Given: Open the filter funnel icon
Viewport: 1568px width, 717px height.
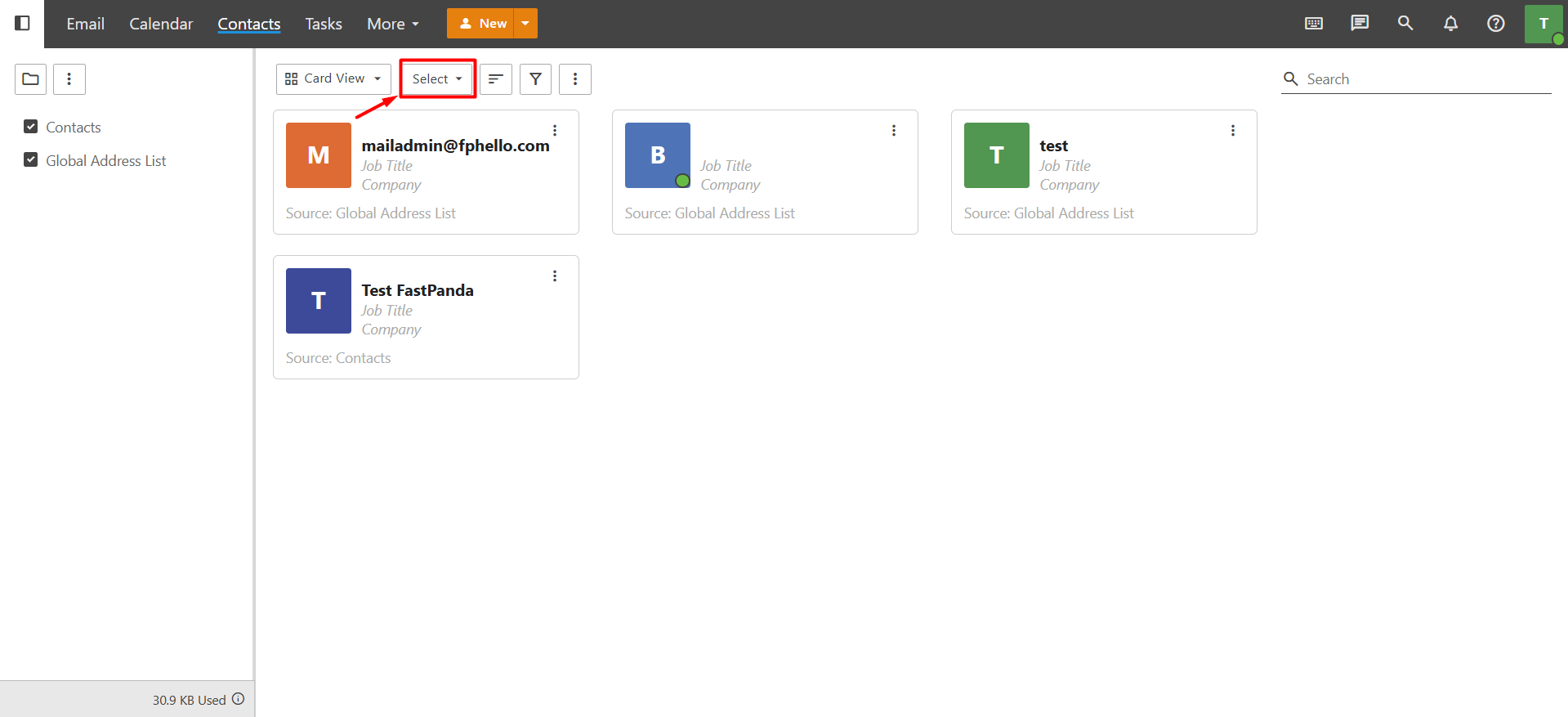Looking at the screenshot, I should point(535,79).
